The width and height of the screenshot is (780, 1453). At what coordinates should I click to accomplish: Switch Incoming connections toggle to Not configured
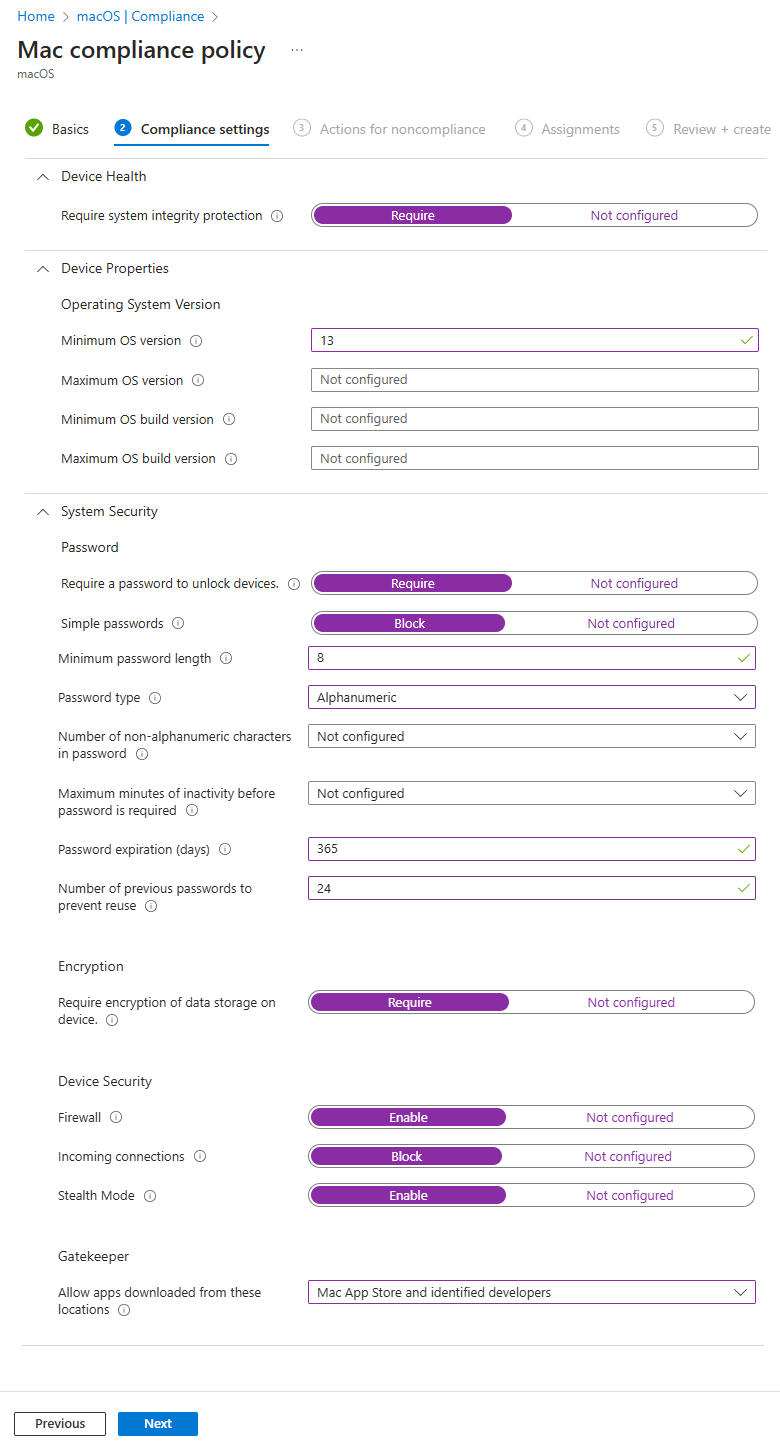coord(628,1156)
